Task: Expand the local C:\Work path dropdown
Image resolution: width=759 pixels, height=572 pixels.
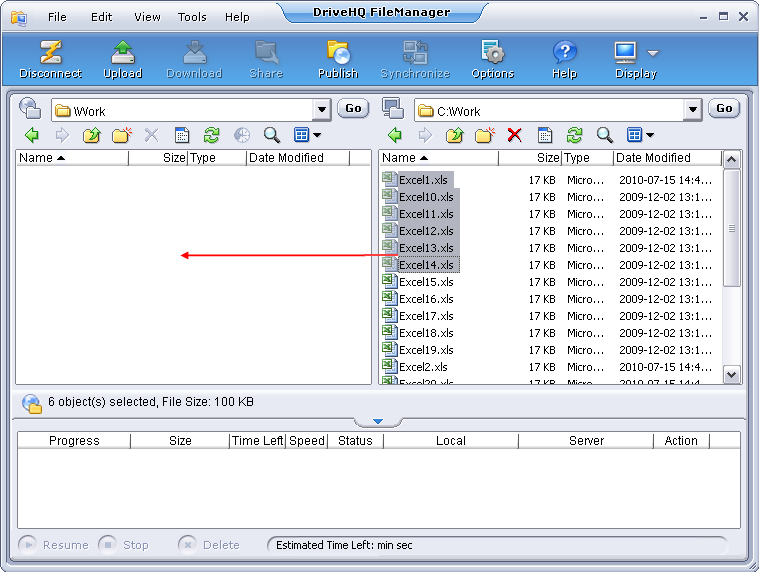Action: [693, 110]
